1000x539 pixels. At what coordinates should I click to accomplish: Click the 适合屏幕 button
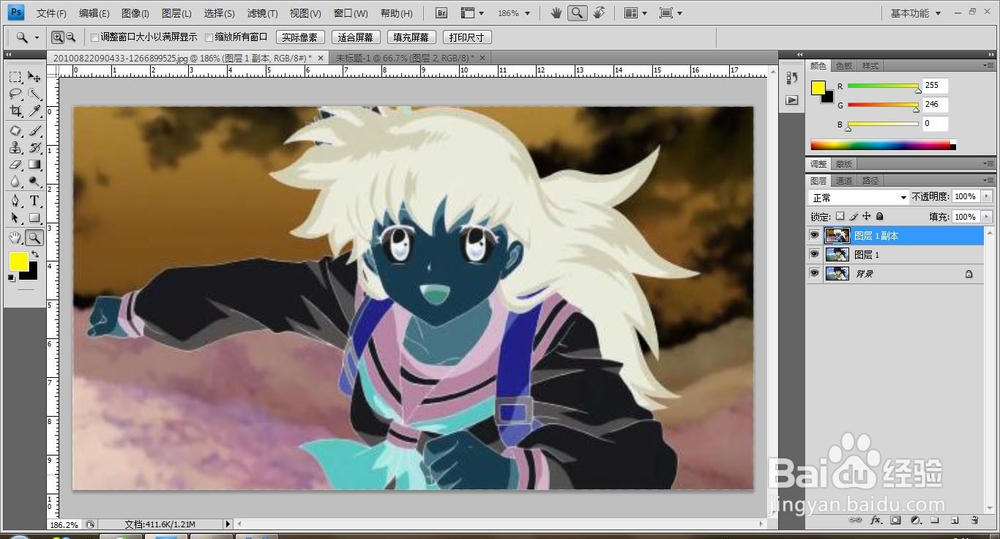pos(355,38)
